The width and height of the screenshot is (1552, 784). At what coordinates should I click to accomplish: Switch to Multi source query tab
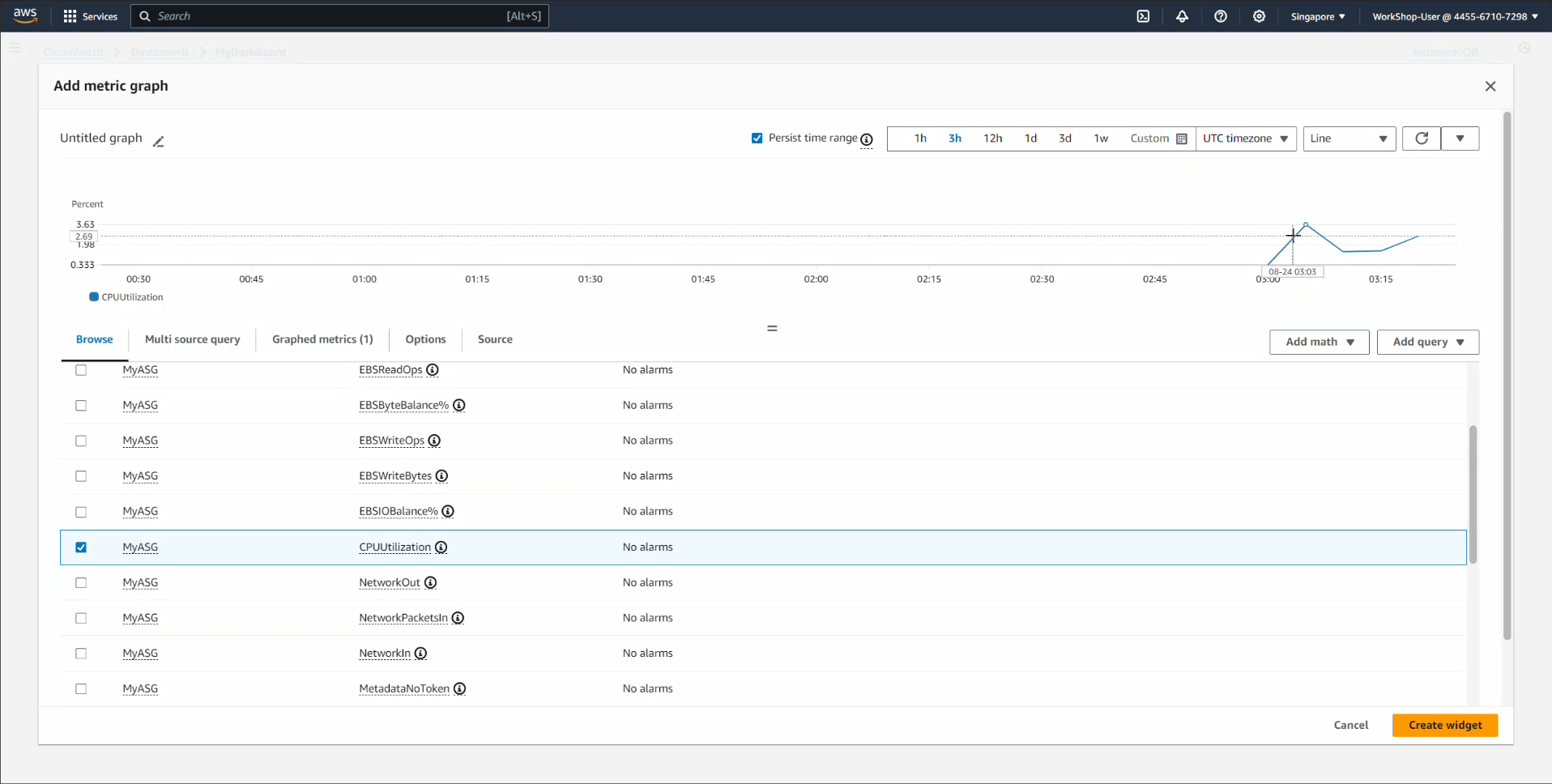point(193,339)
